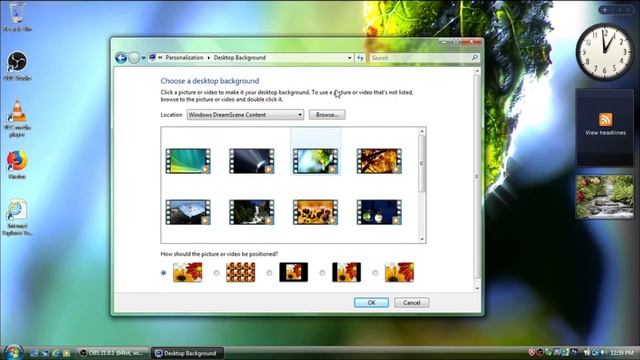Click the Back arrow in Desktop Background window
The height and width of the screenshot is (360, 640).
121,58
